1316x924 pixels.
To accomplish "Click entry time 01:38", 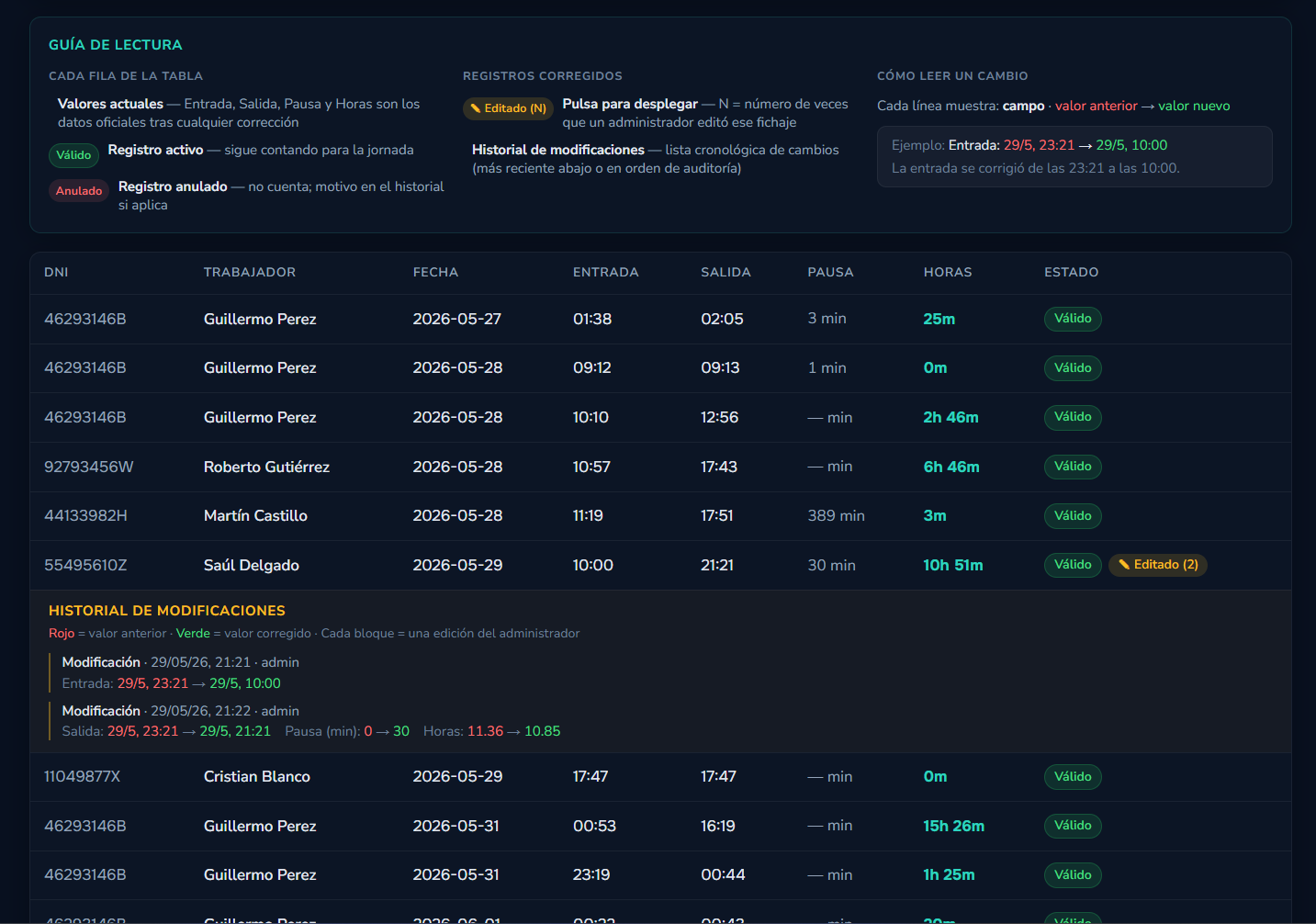I will (592, 319).
